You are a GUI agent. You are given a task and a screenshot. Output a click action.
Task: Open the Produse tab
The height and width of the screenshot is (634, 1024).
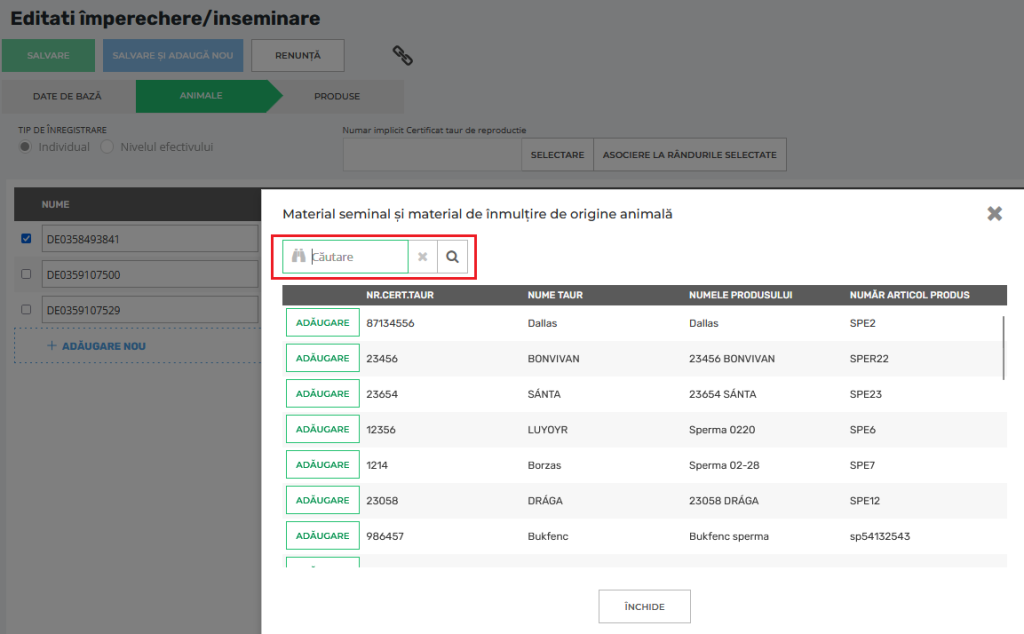click(x=336, y=97)
